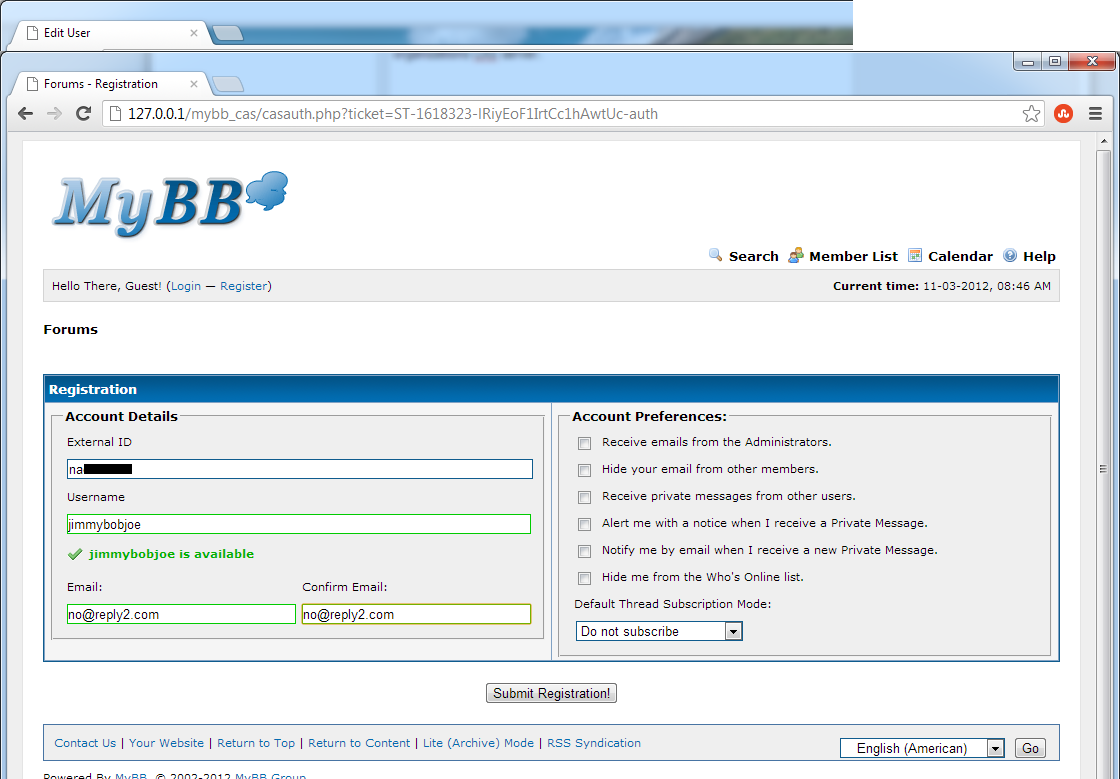Click the browser address bar URL
Viewport: 1120px width, 779px height.
[393, 114]
